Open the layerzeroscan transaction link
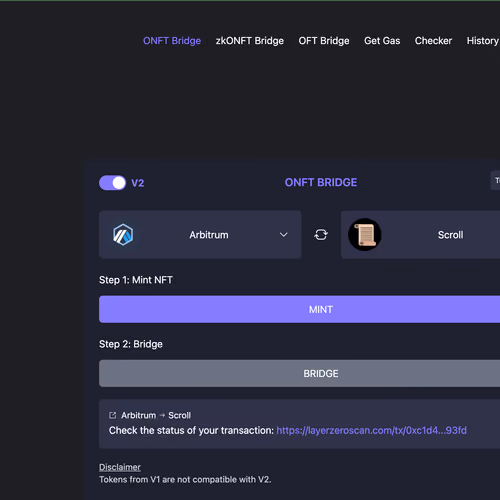 point(371,430)
